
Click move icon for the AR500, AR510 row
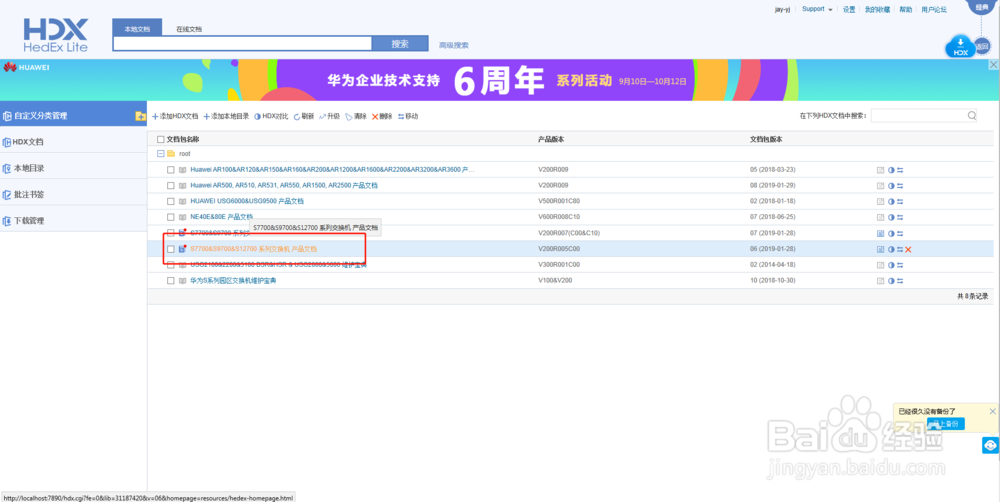tap(900, 186)
